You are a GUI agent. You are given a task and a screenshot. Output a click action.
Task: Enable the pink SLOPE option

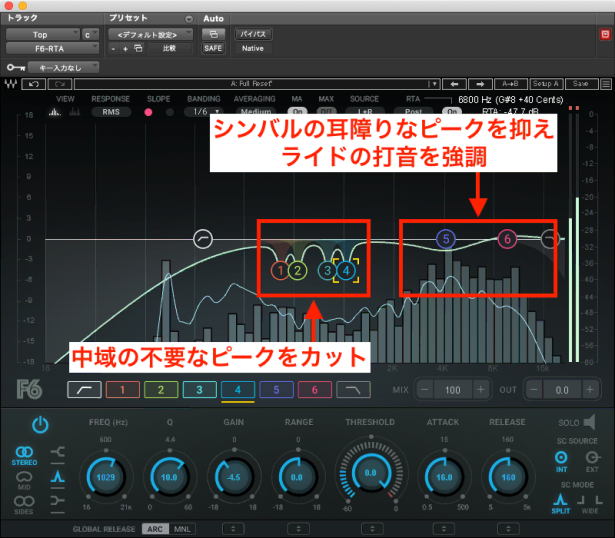point(148,112)
